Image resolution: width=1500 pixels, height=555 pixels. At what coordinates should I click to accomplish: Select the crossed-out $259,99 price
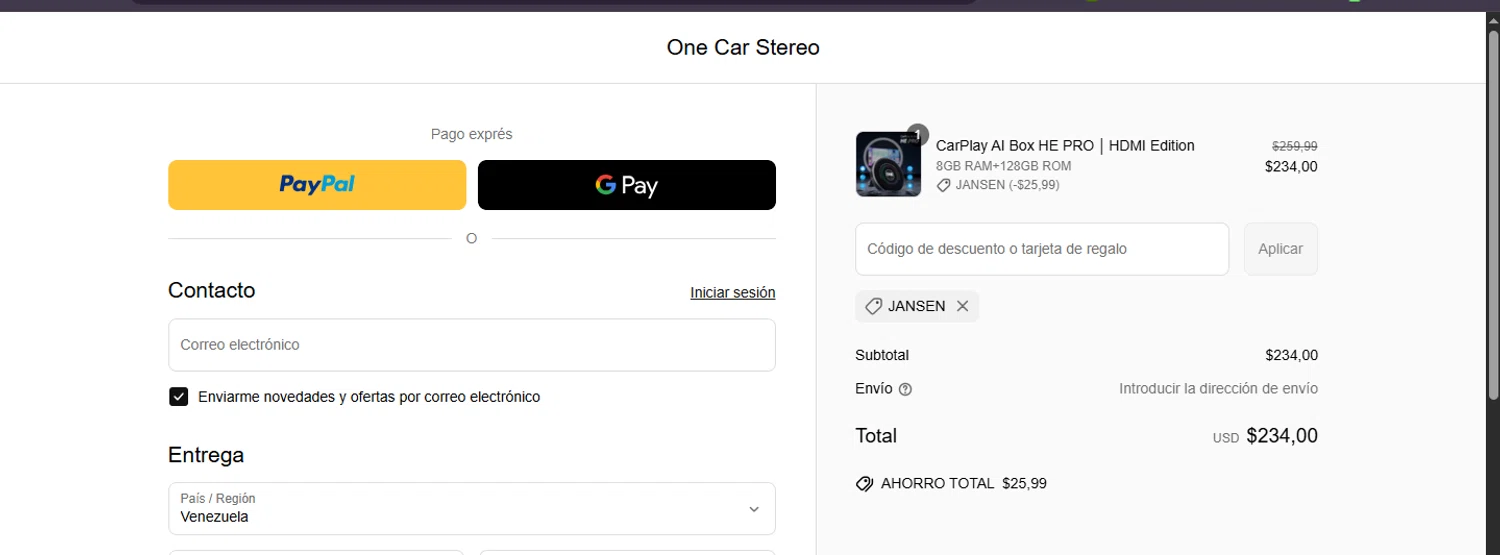1294,146
